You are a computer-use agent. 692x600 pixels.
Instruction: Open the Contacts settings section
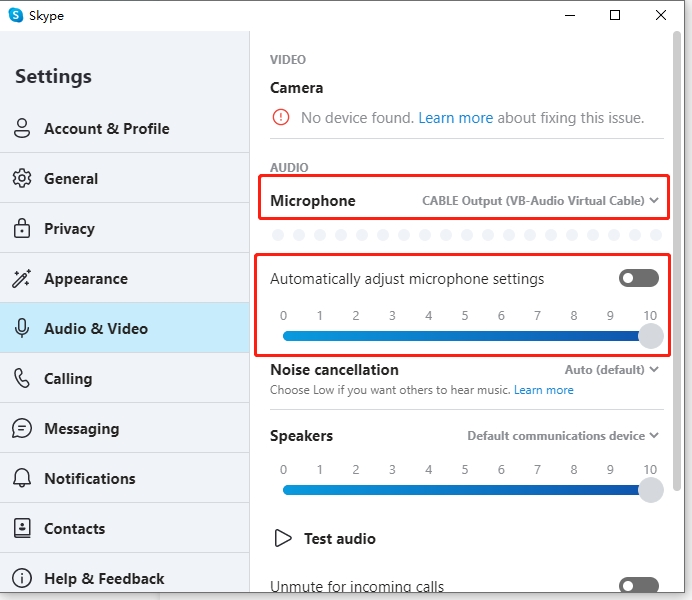tap(74, 529)
